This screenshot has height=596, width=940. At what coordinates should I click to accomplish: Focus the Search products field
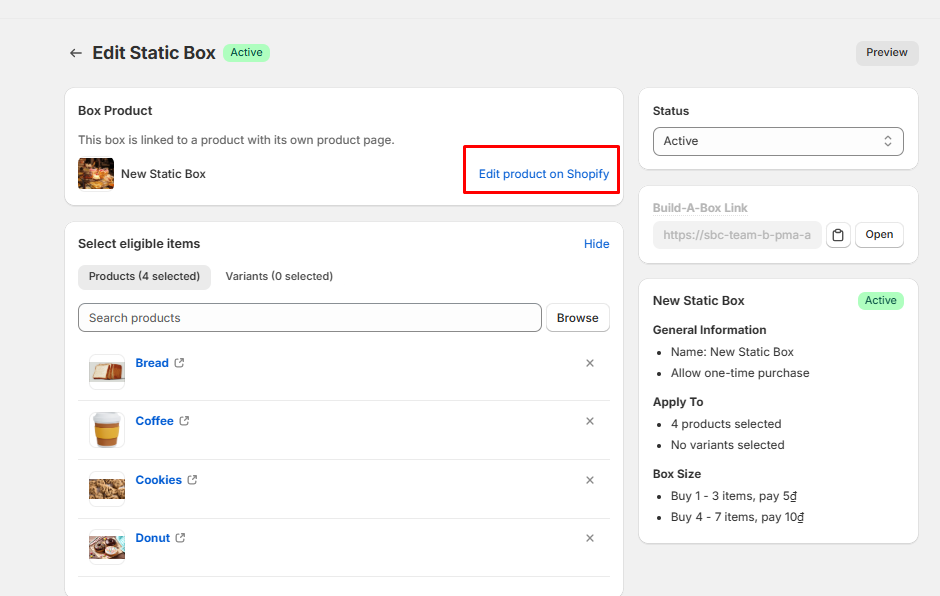309,318
